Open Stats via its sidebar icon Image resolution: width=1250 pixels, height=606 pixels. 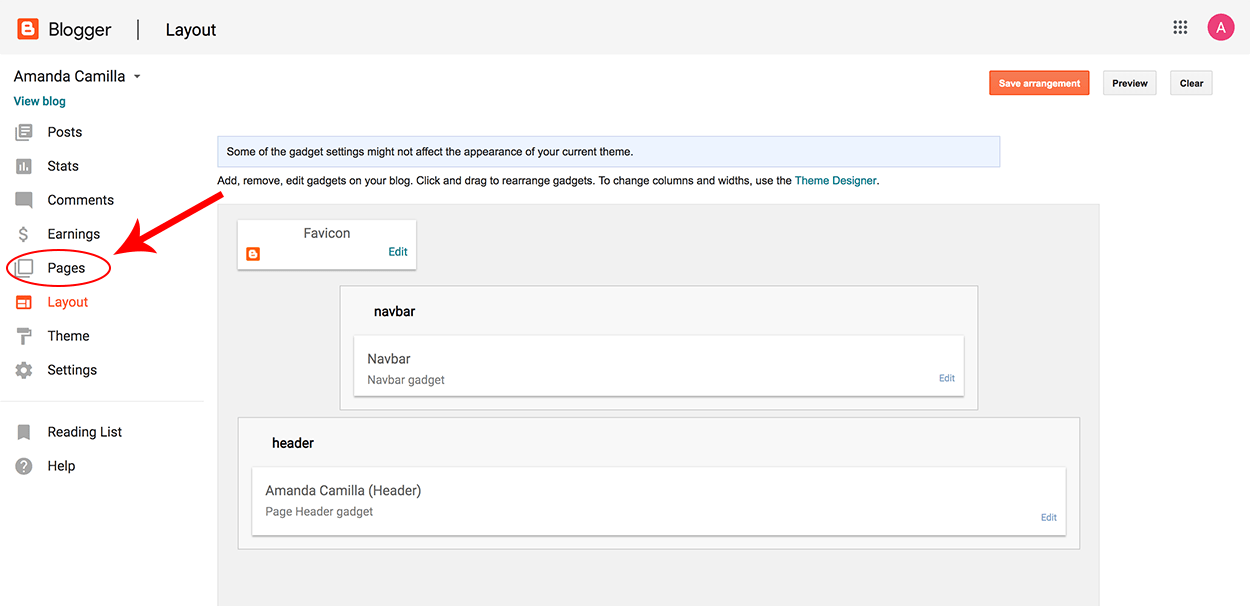tap(24, 165)
